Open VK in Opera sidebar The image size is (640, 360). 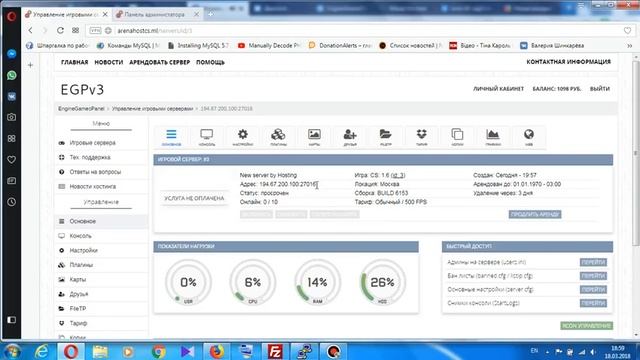pos(11,96)
